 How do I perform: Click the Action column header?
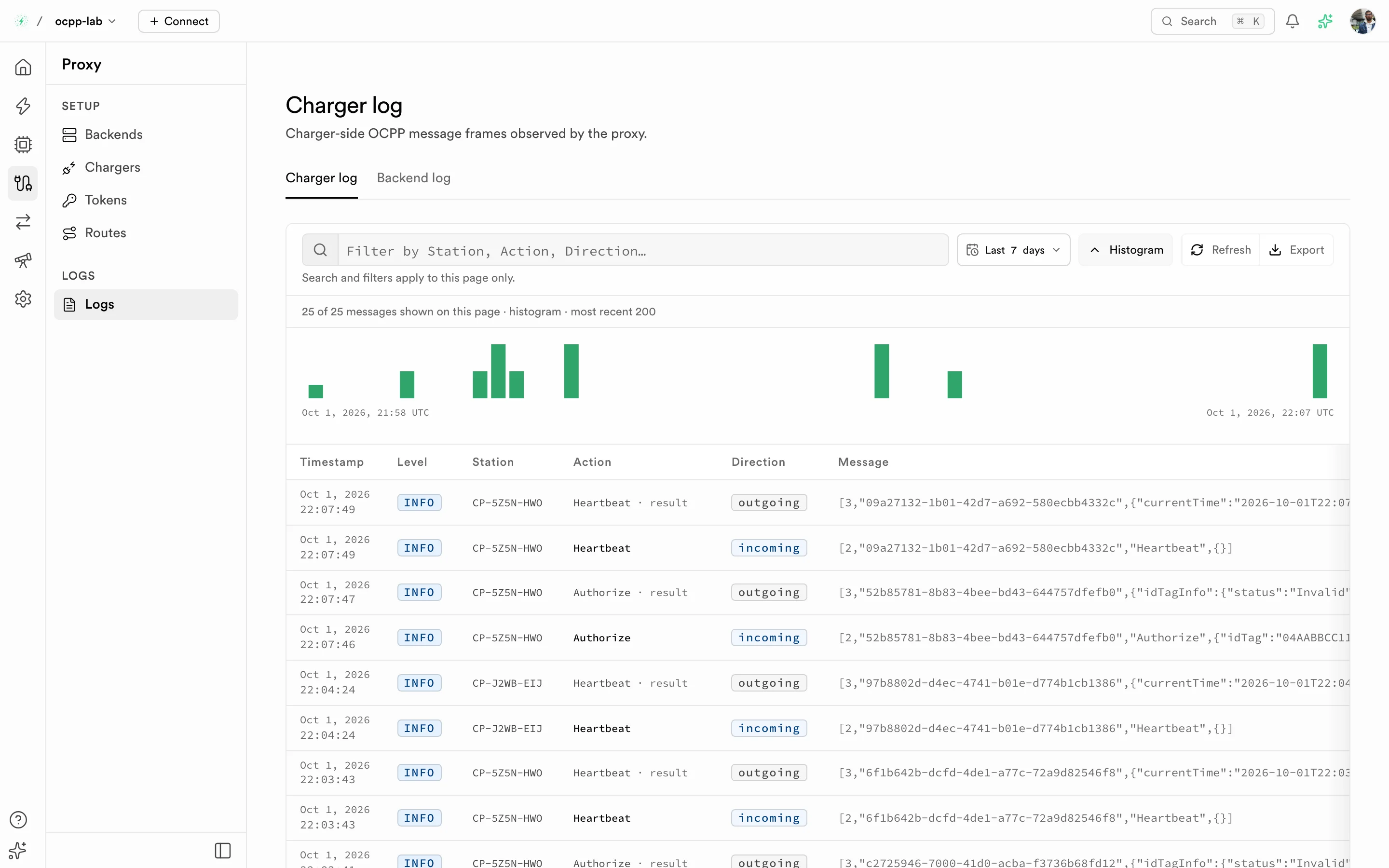pyautogui.click(x=592, y=461)
